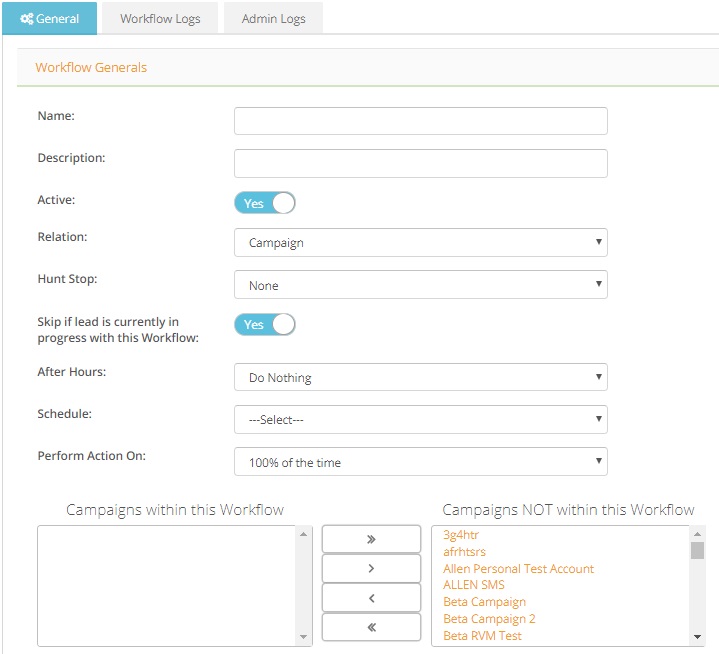Click the double right-arrow transfer button

tap(371, 539)
